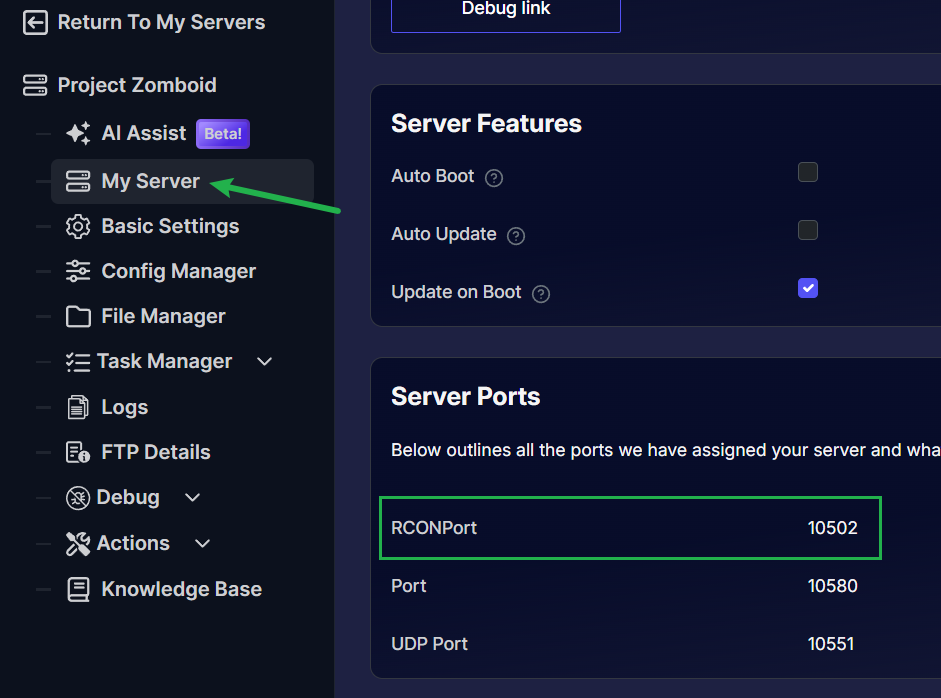Expand the Actions submenu chevron

(x=203, y=544)
